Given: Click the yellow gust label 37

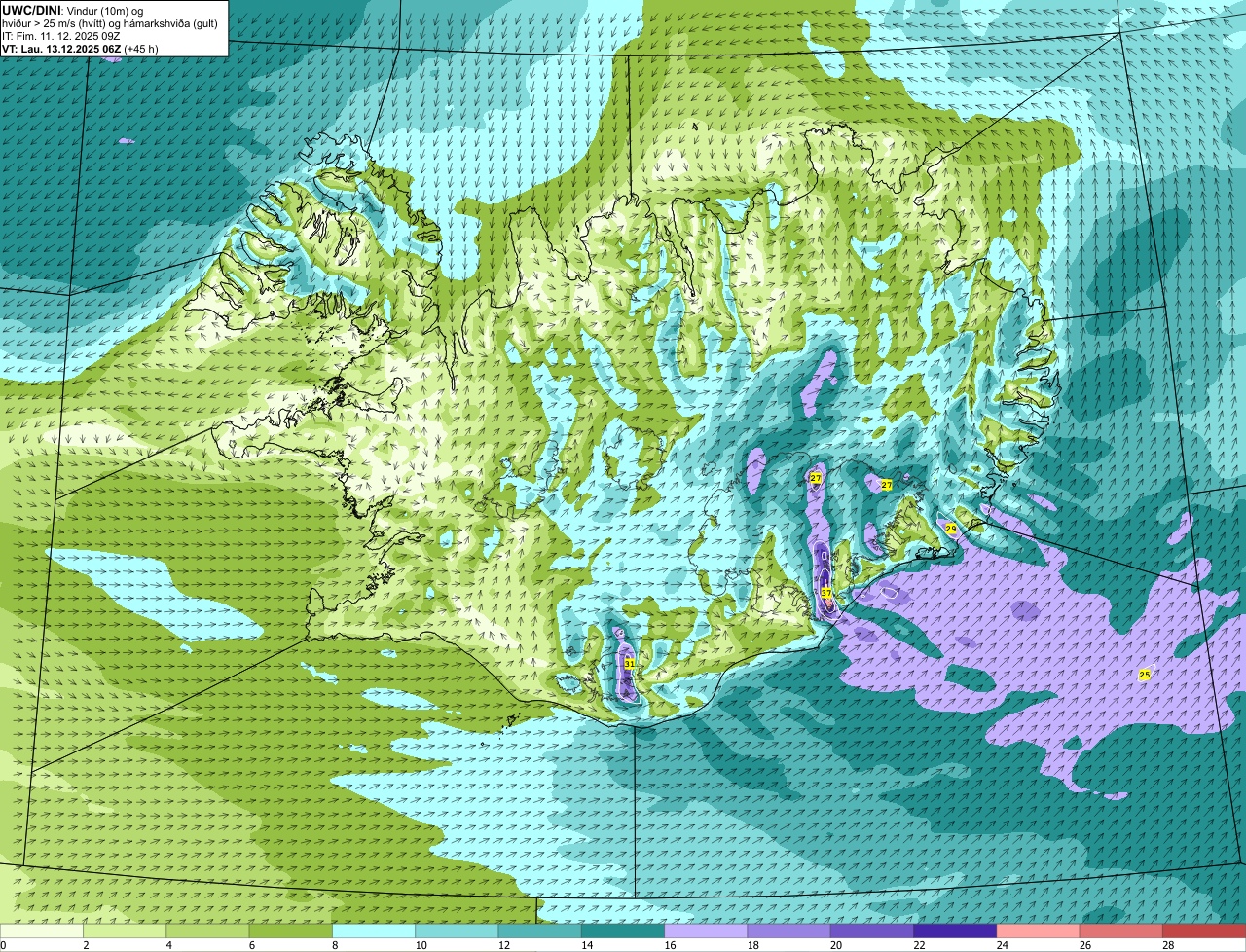Looking at the screenshot, I should coord(825,593).
